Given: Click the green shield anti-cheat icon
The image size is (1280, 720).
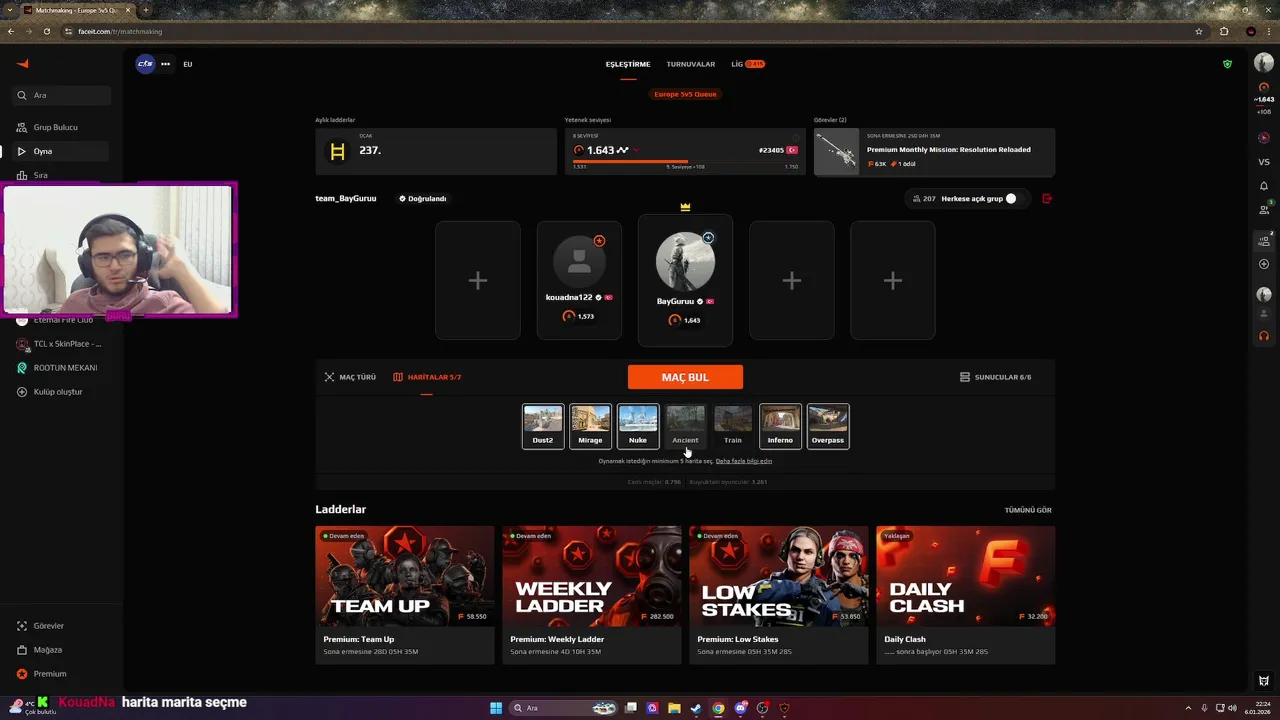Looking at the screenshot, I should point(1227,64).
